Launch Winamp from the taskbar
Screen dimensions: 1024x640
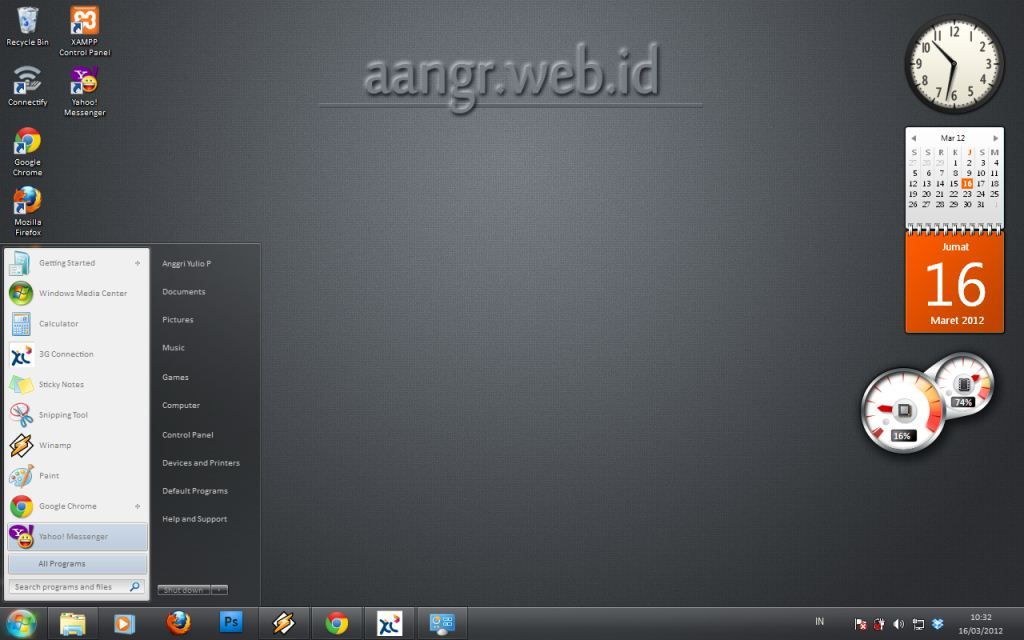coord(284,622)
